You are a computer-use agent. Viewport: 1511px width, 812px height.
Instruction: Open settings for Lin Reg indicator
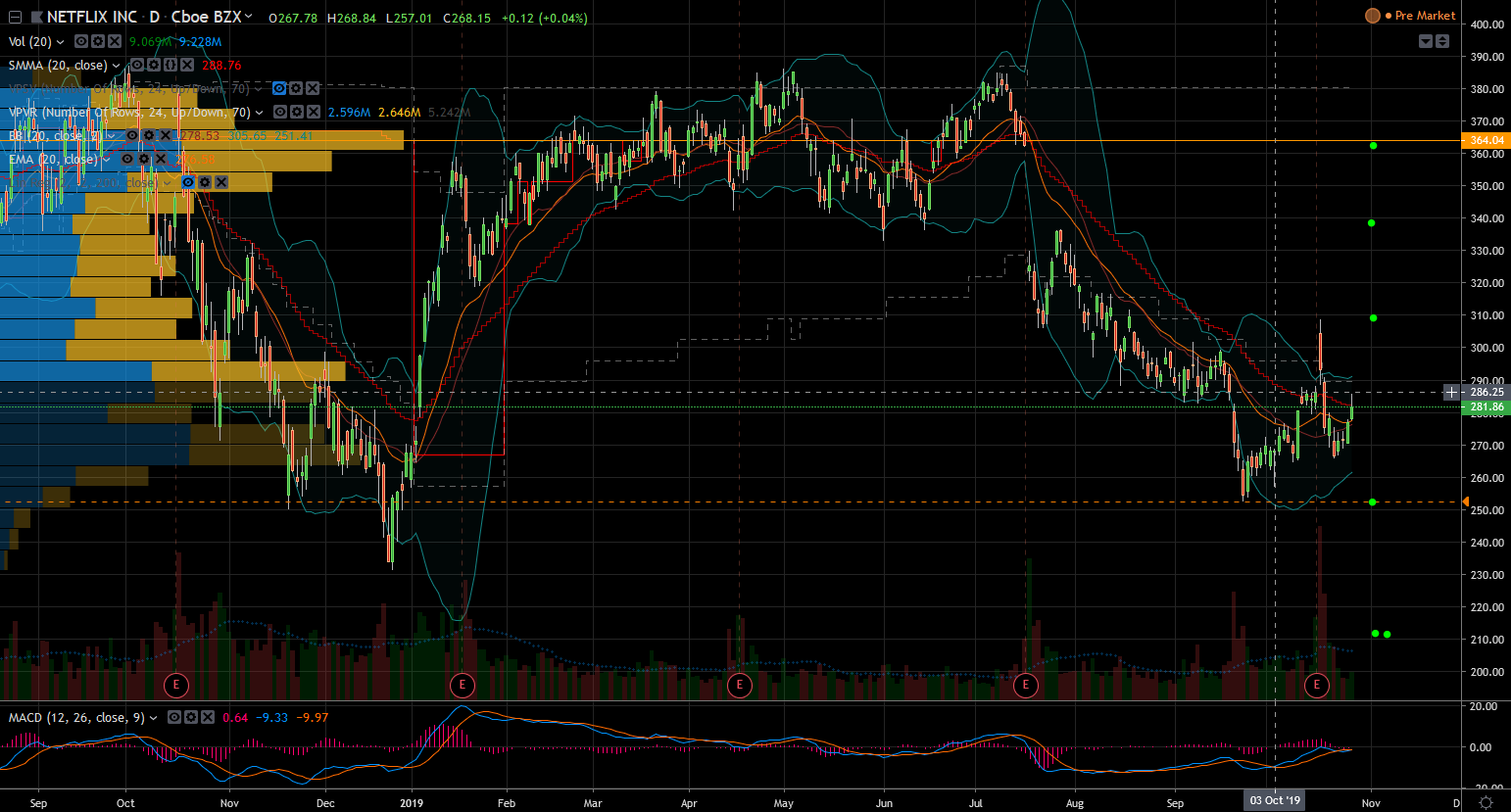click(205, 182)
